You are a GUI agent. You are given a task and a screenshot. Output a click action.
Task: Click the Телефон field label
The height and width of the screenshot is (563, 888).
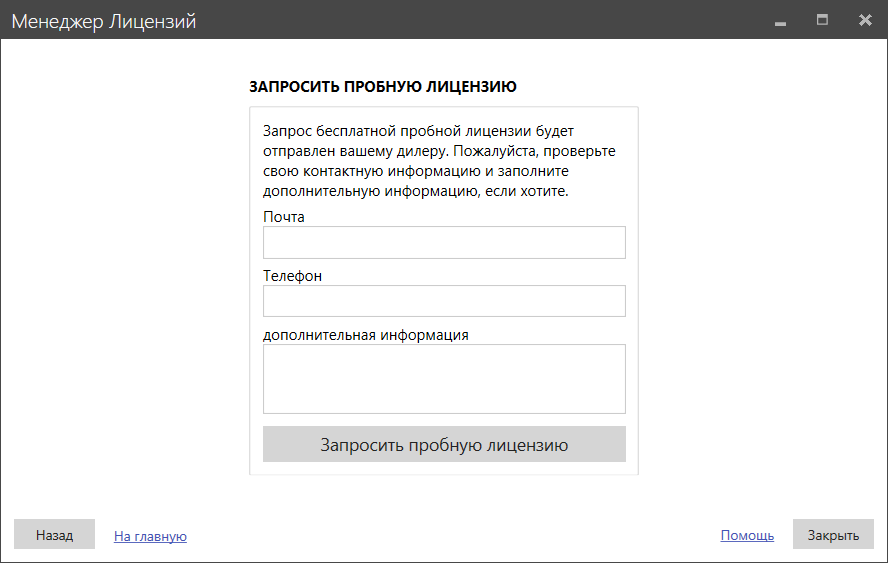(292, 276)
